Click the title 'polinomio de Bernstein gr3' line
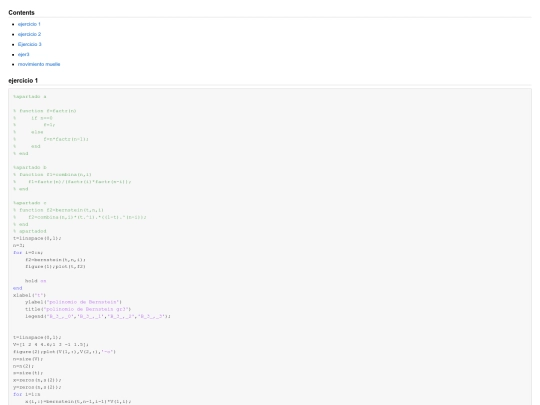 [78, 309]
